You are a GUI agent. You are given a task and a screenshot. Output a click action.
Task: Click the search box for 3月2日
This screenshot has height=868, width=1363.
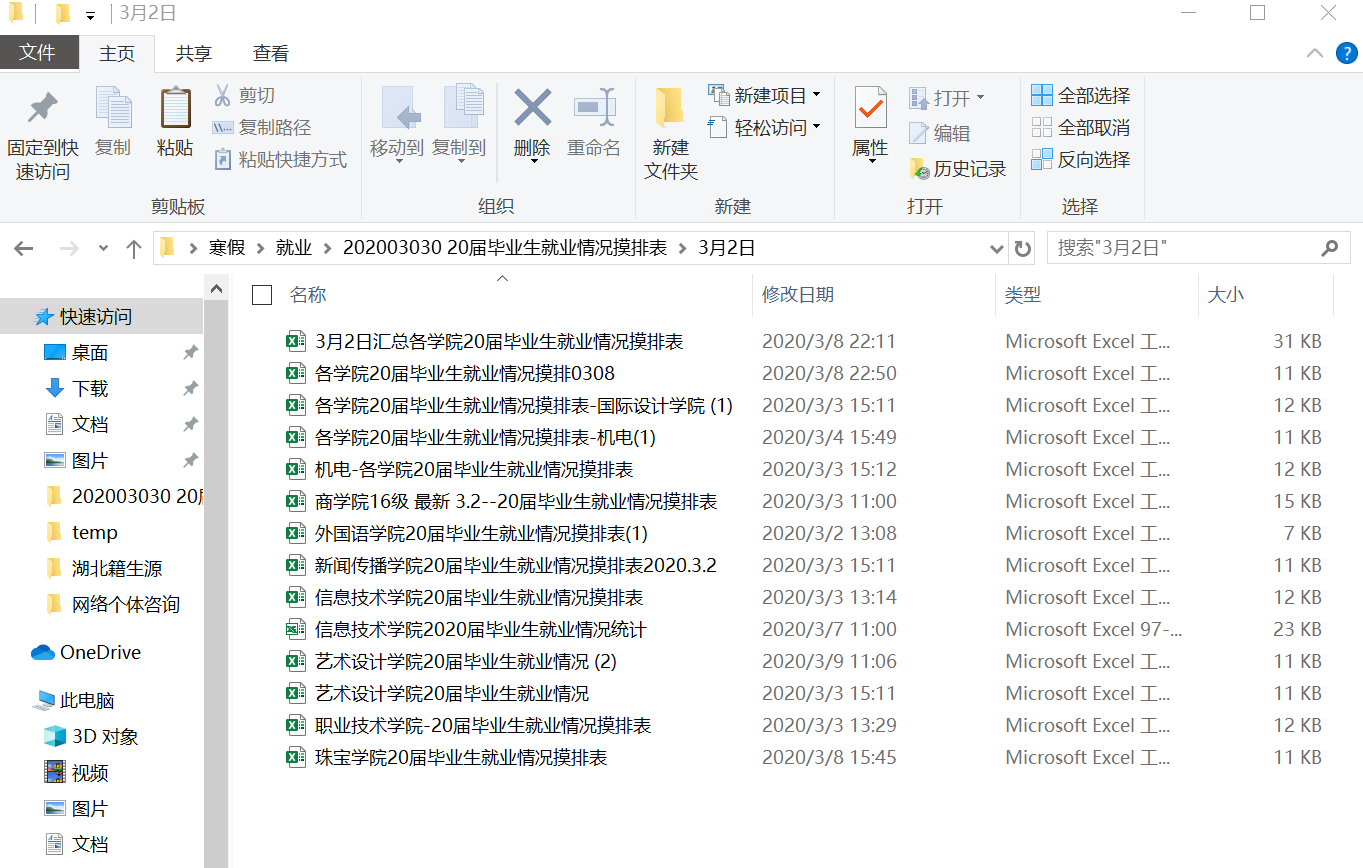(x=1185, y=248)
